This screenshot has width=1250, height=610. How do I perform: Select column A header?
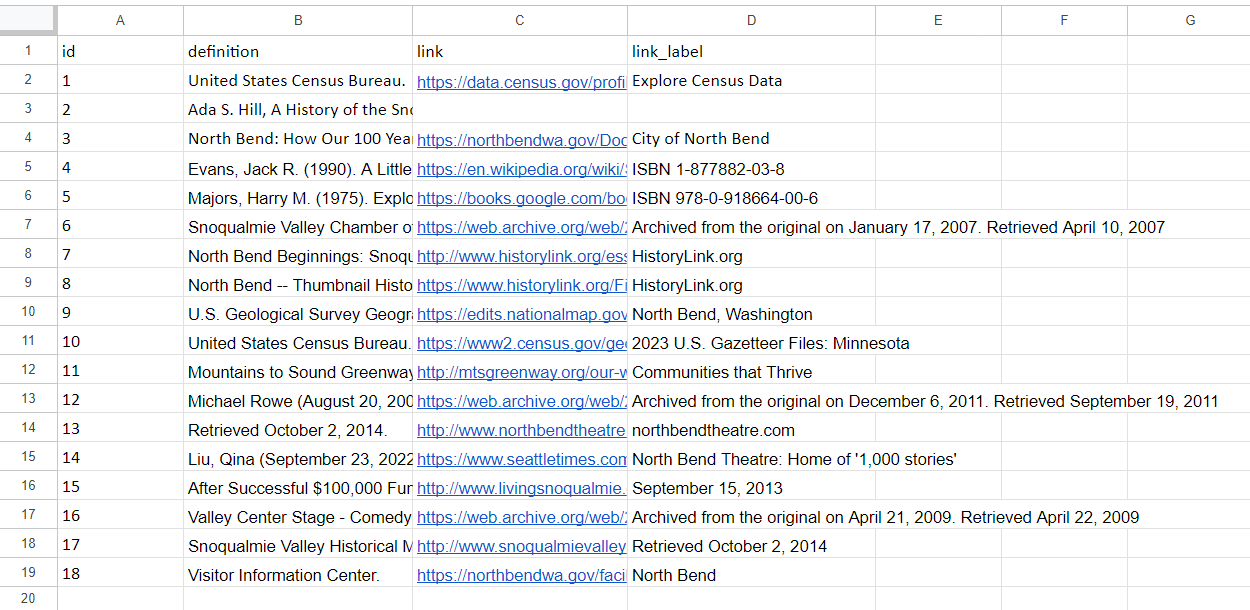(x=120, y=20)
